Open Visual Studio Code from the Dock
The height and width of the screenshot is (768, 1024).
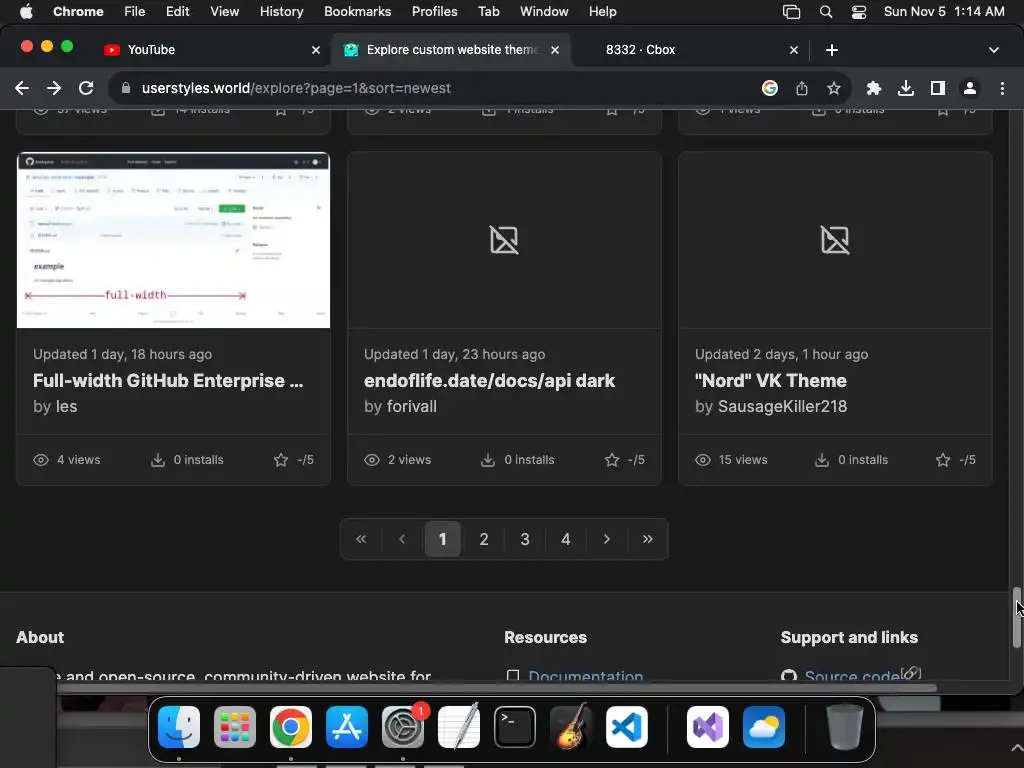[627, 727]
